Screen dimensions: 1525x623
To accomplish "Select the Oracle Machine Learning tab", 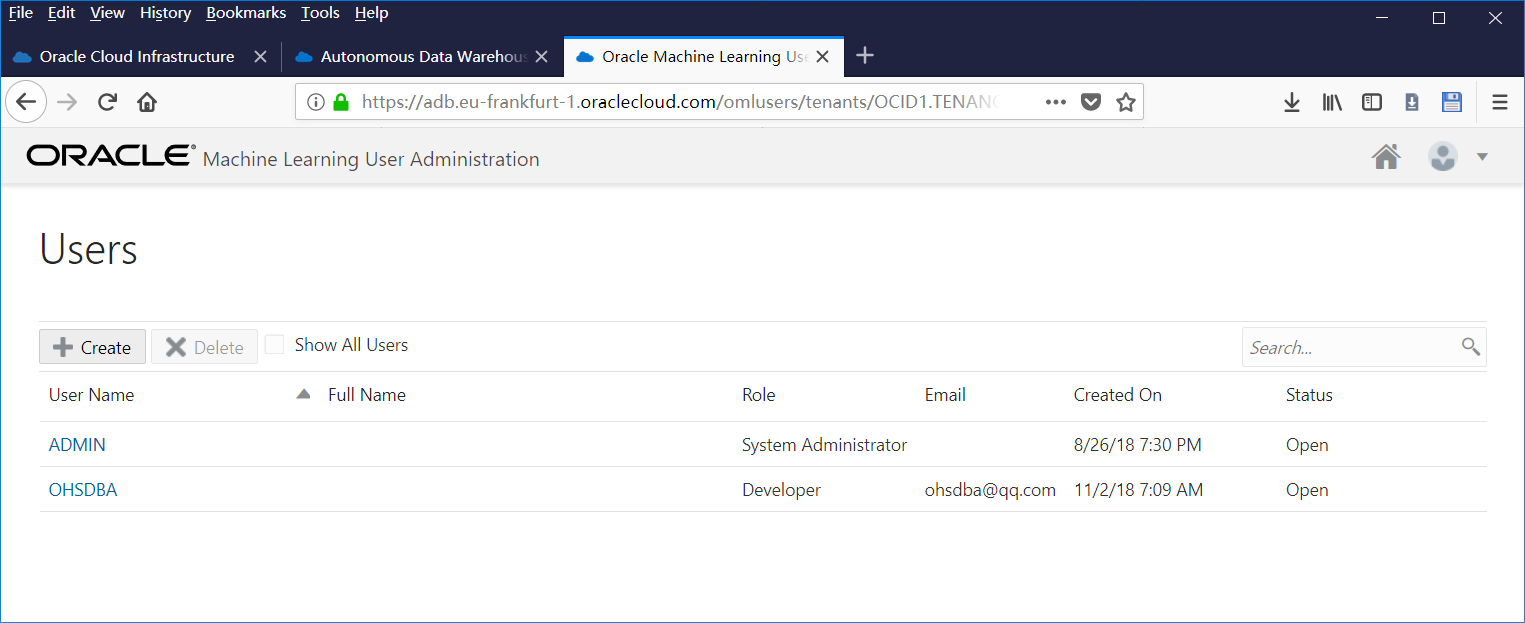I will pos(705,57).
